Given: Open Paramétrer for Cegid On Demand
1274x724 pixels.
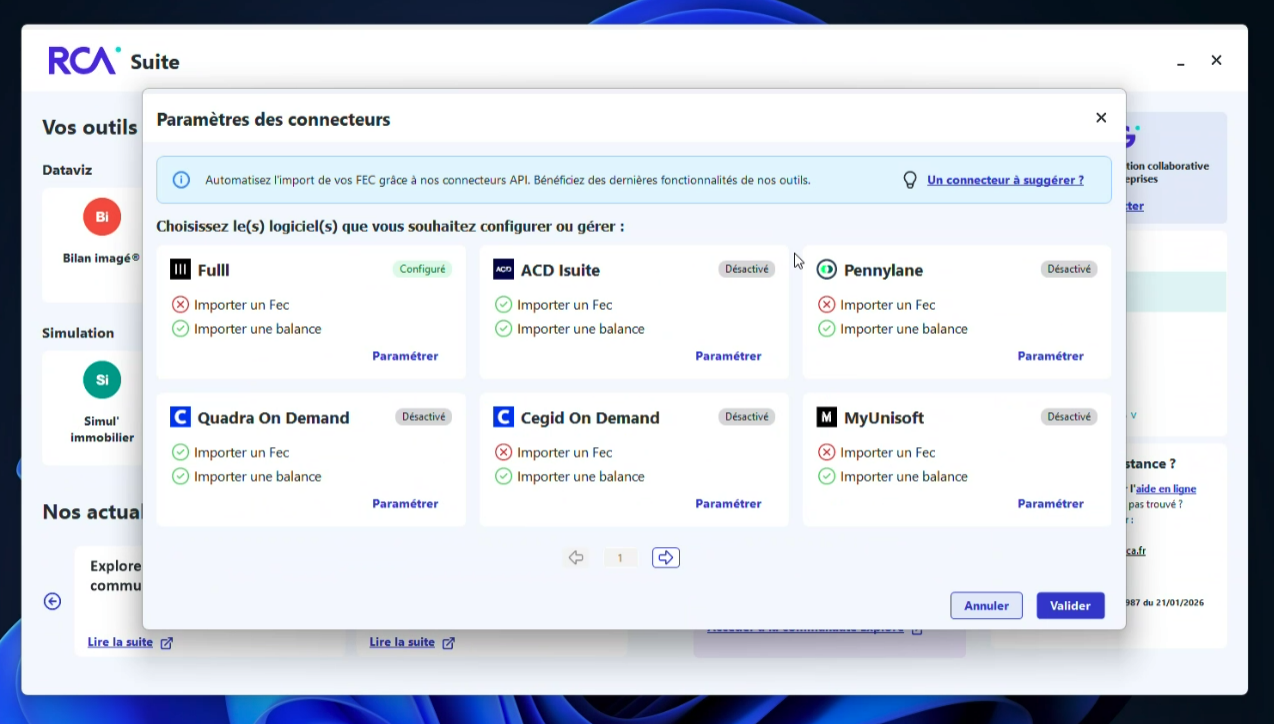Looking at the screenshot, I should click(728, 504).
